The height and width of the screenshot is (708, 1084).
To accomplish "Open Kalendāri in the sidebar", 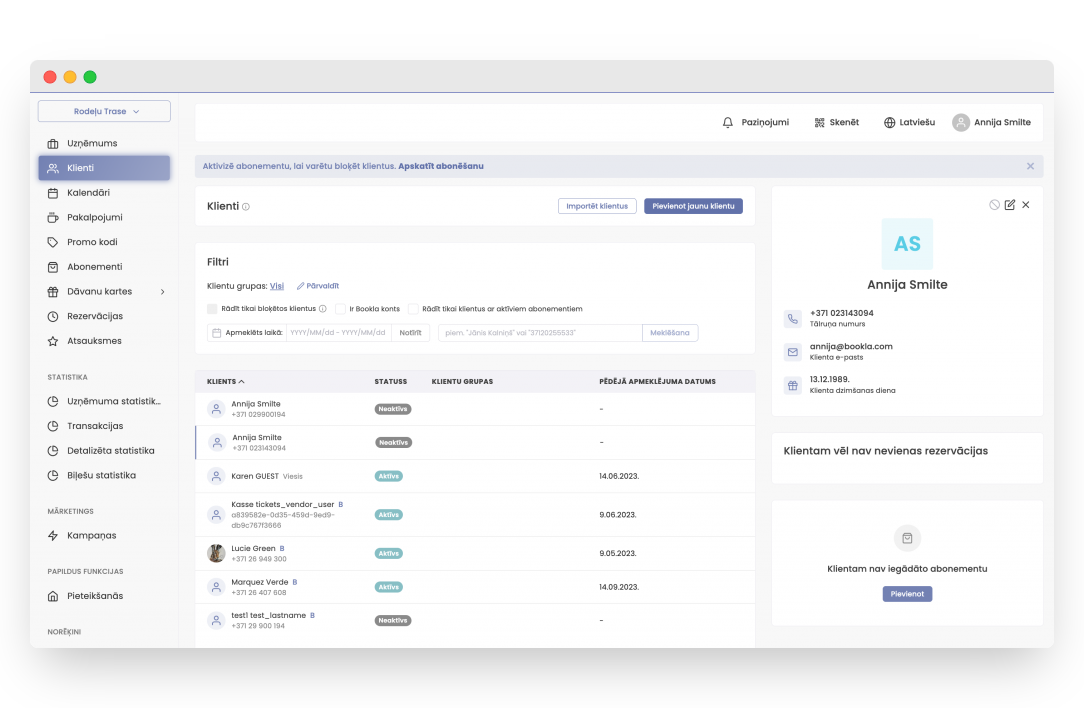I will (x=88, y=193).
